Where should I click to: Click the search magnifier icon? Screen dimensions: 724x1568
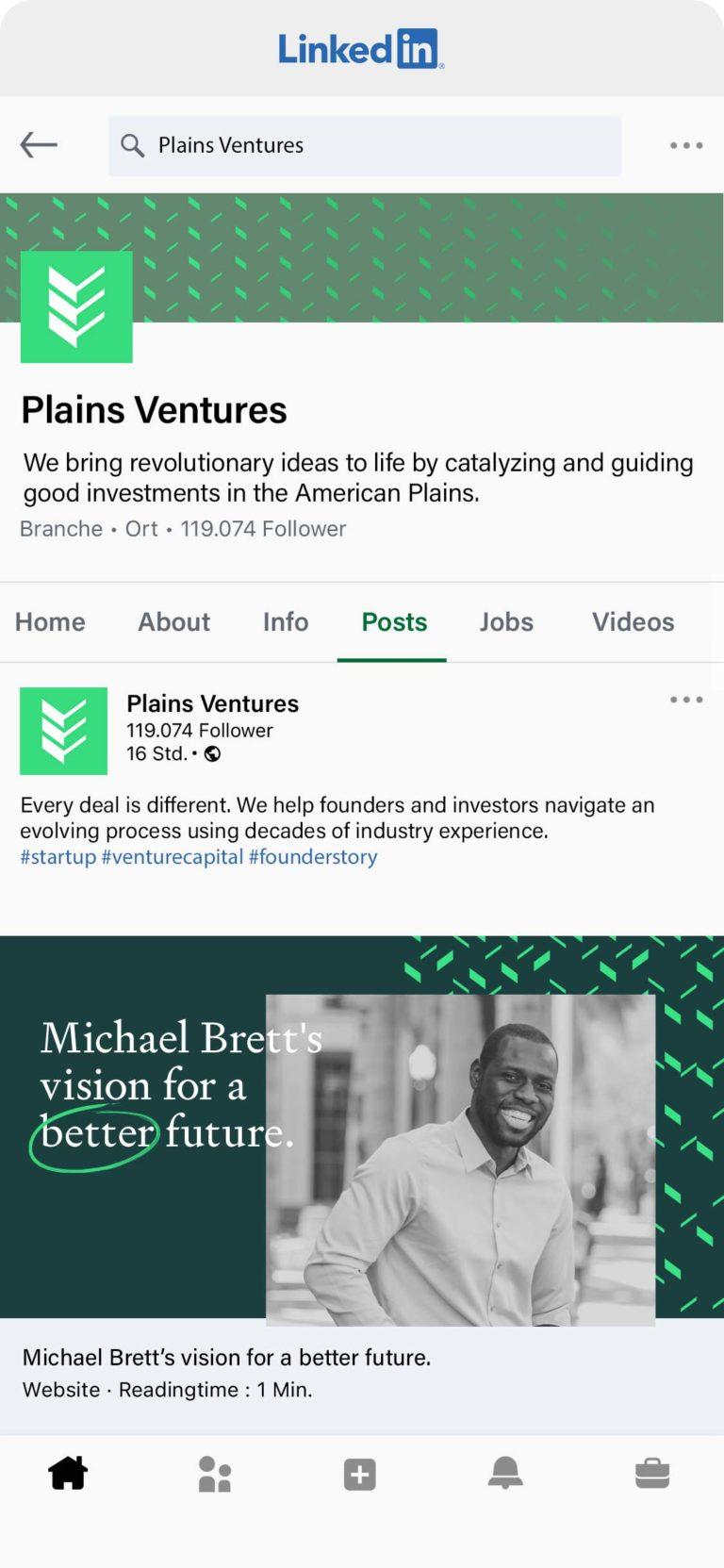pyautogui.click(x=133, y=145)
